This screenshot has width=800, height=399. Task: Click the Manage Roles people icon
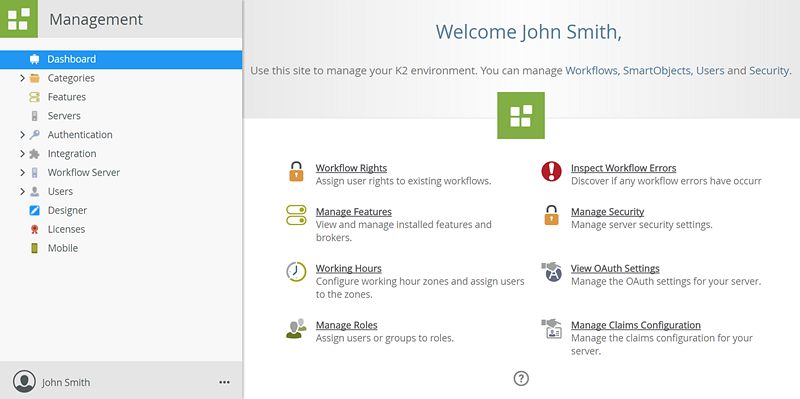point(296,329)
